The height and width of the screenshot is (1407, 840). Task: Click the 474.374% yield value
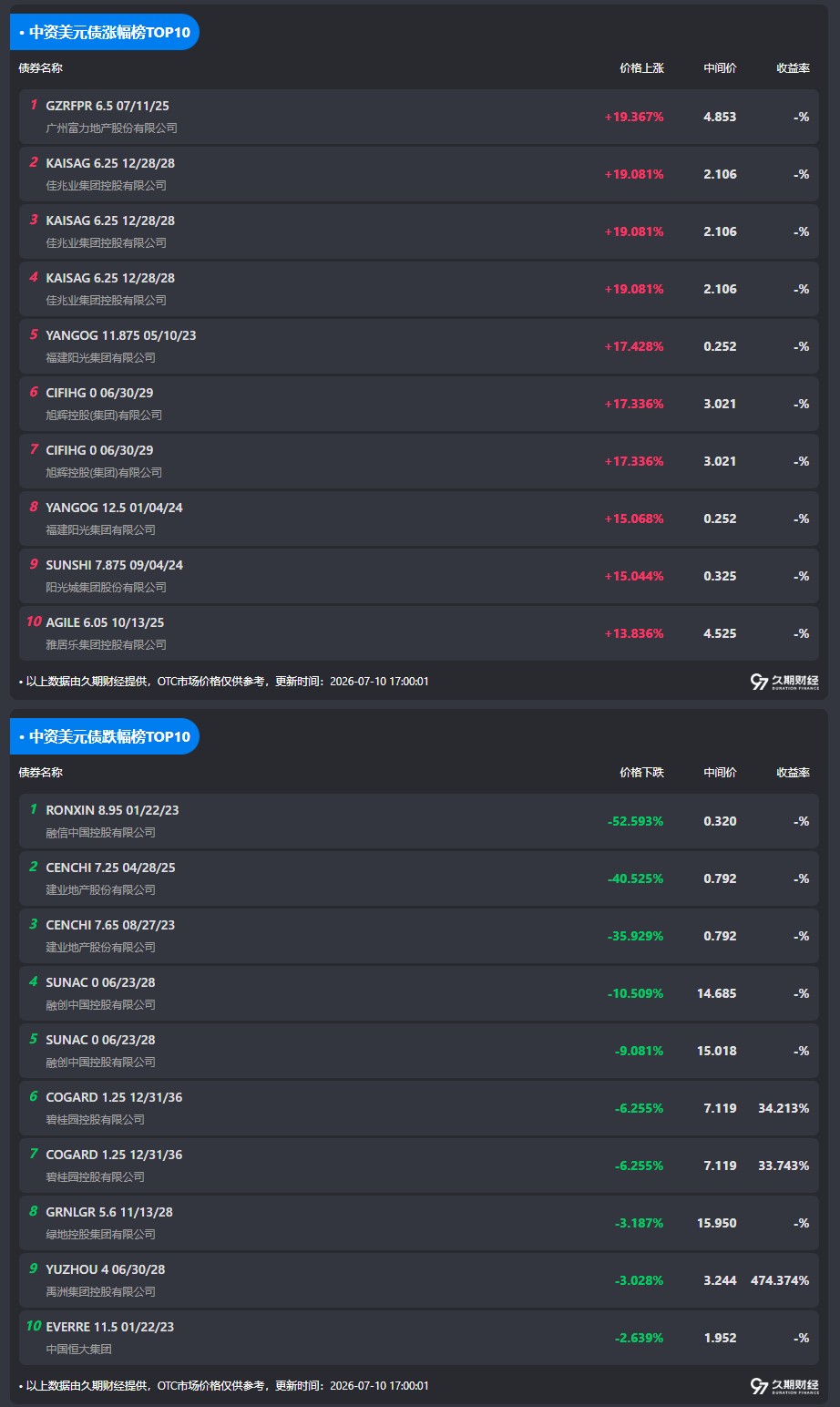[x=780, y=1280]
